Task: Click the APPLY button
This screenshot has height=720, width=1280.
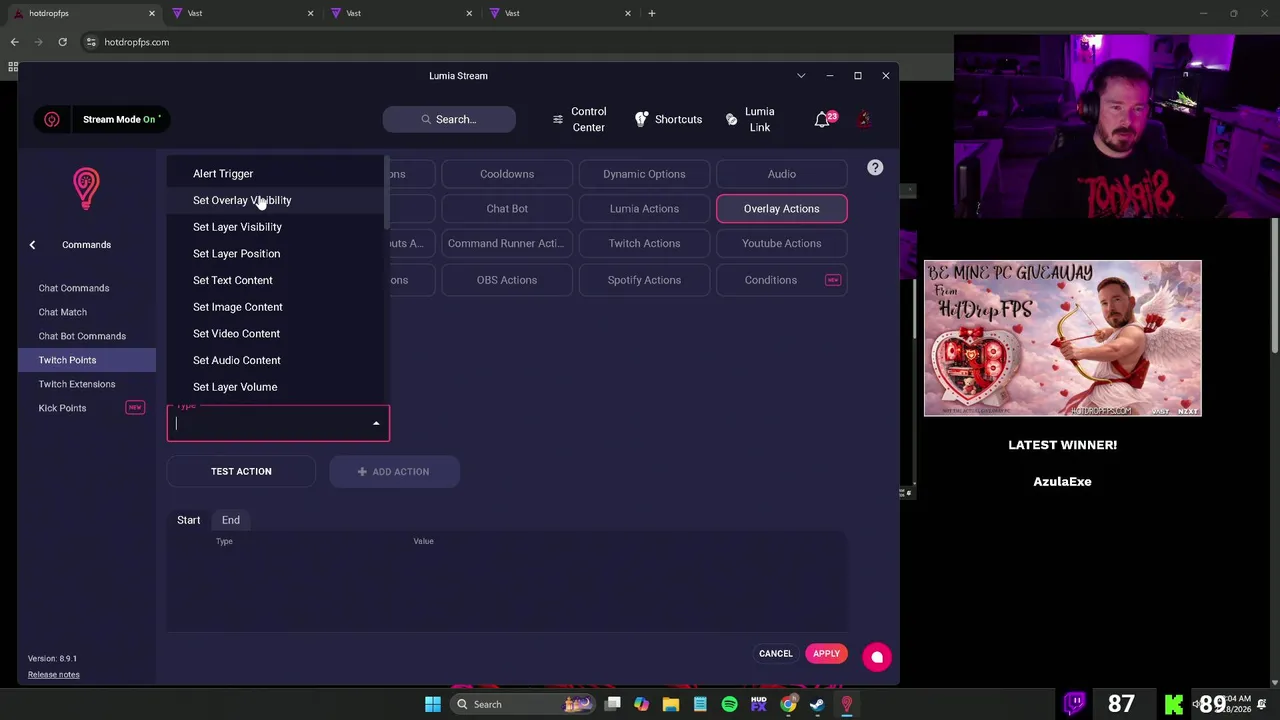Action: coord(827,654)
